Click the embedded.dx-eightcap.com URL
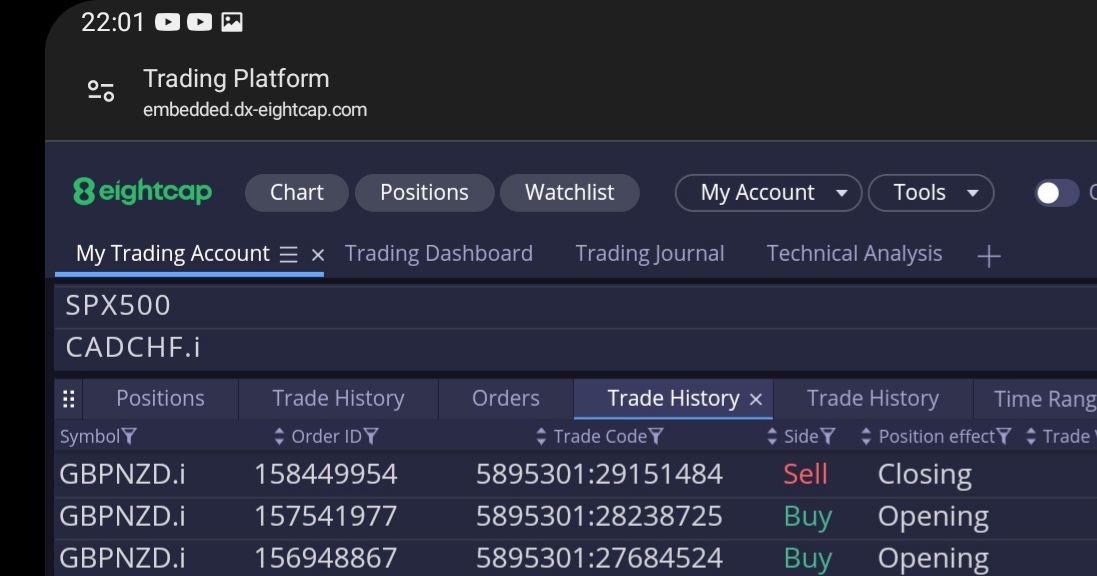This screenshot has width=1097, height=576. pyautogui.click(x=255, y=110)
